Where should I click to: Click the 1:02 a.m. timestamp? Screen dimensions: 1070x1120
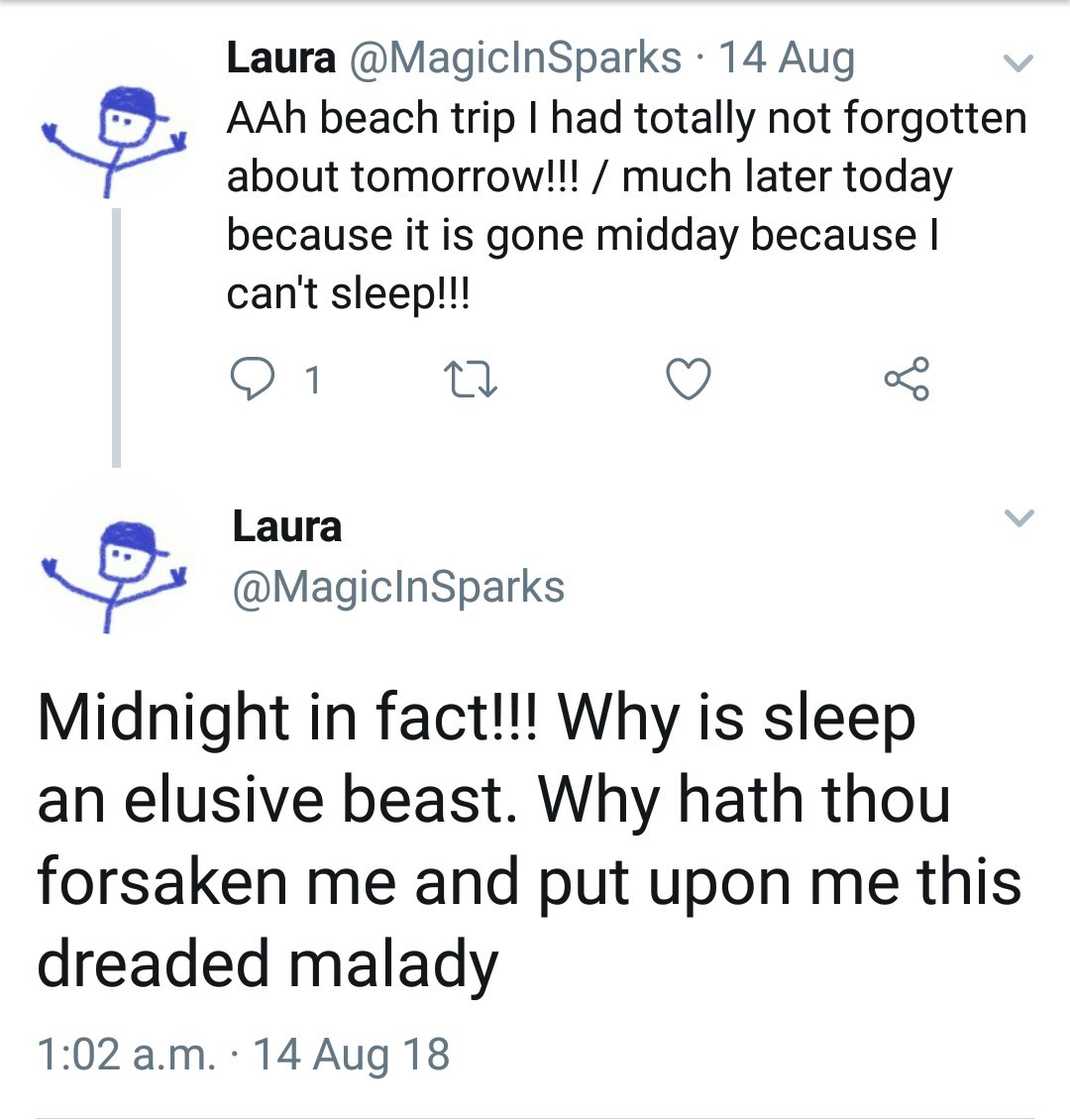(126, 1054)
